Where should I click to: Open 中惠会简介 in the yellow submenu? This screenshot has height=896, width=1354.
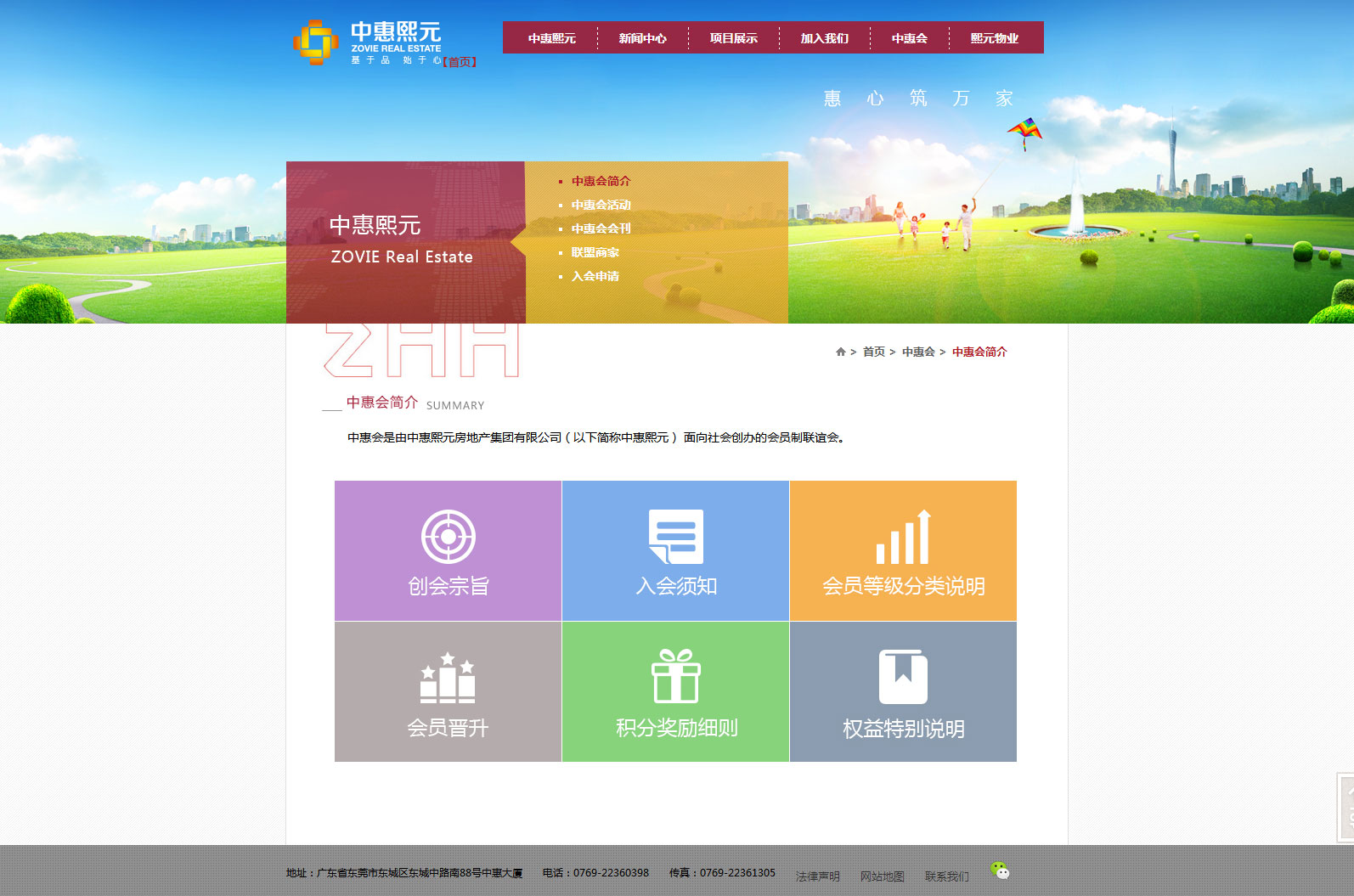(601, 181)
